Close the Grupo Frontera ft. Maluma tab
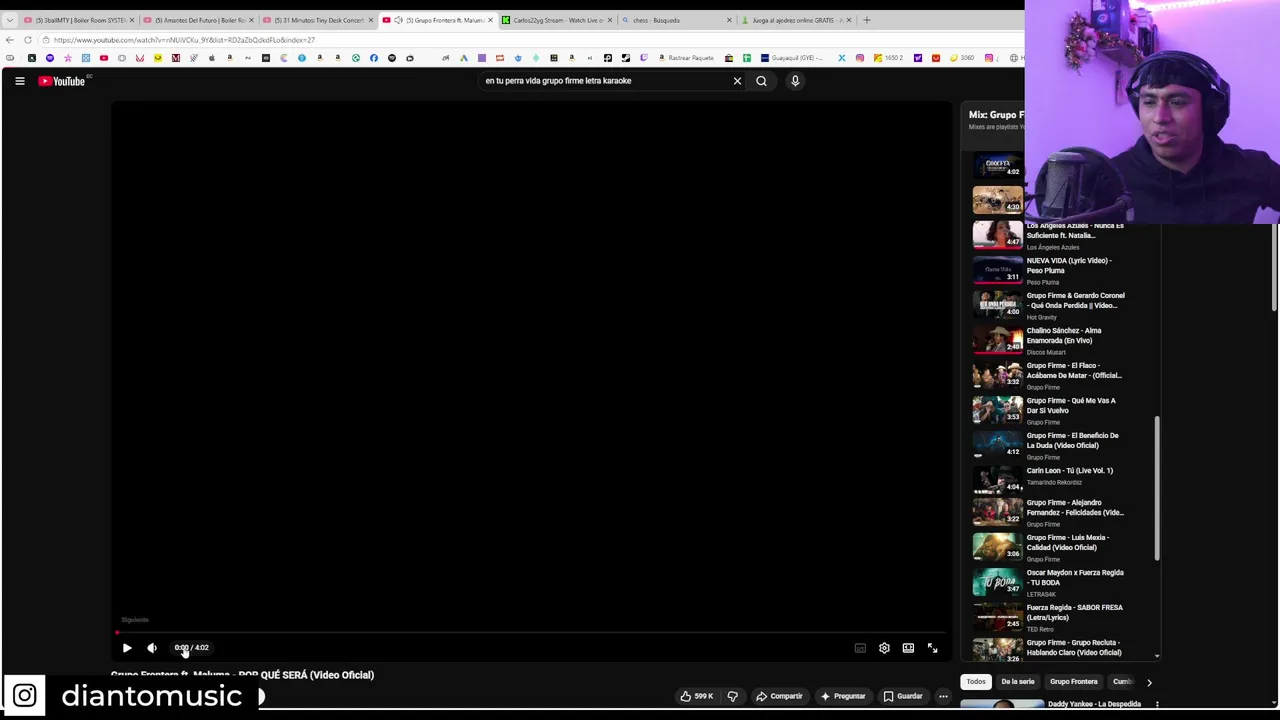1280x720 pixels. (x=490, y=20)
